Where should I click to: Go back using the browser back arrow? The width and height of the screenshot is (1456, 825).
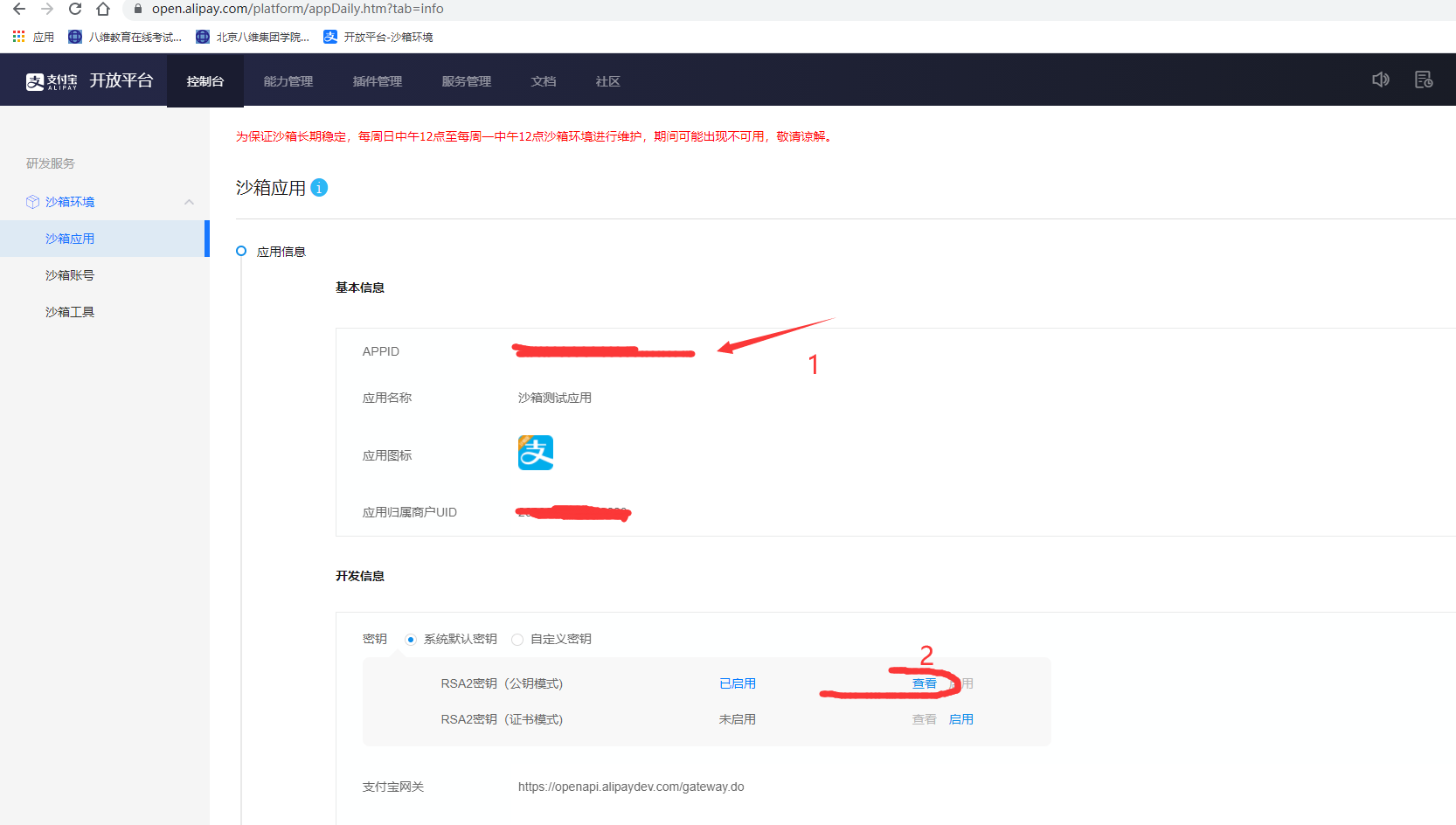point(19,9)
